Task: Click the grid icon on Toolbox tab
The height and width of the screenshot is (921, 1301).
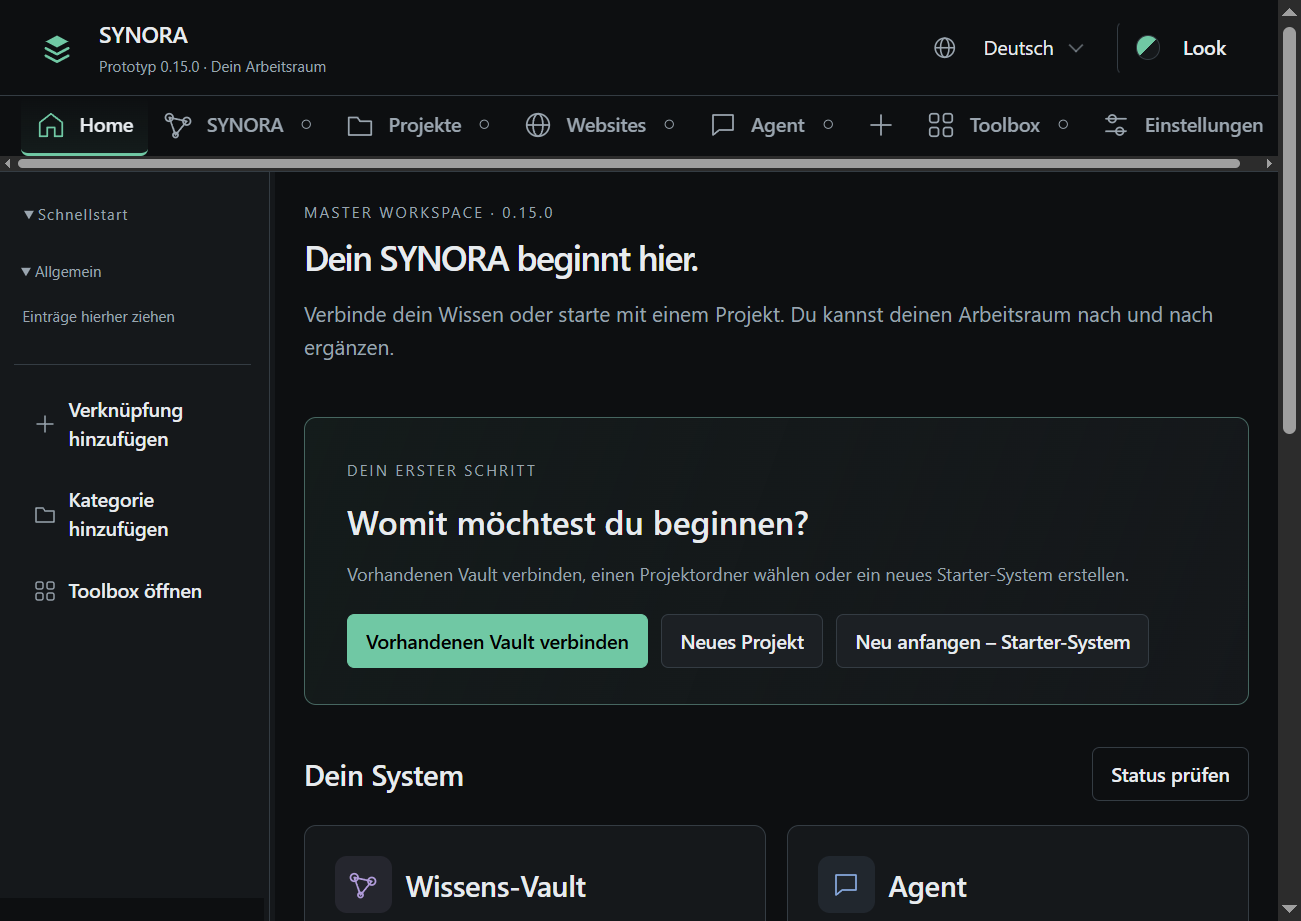Action: (941, 125)
